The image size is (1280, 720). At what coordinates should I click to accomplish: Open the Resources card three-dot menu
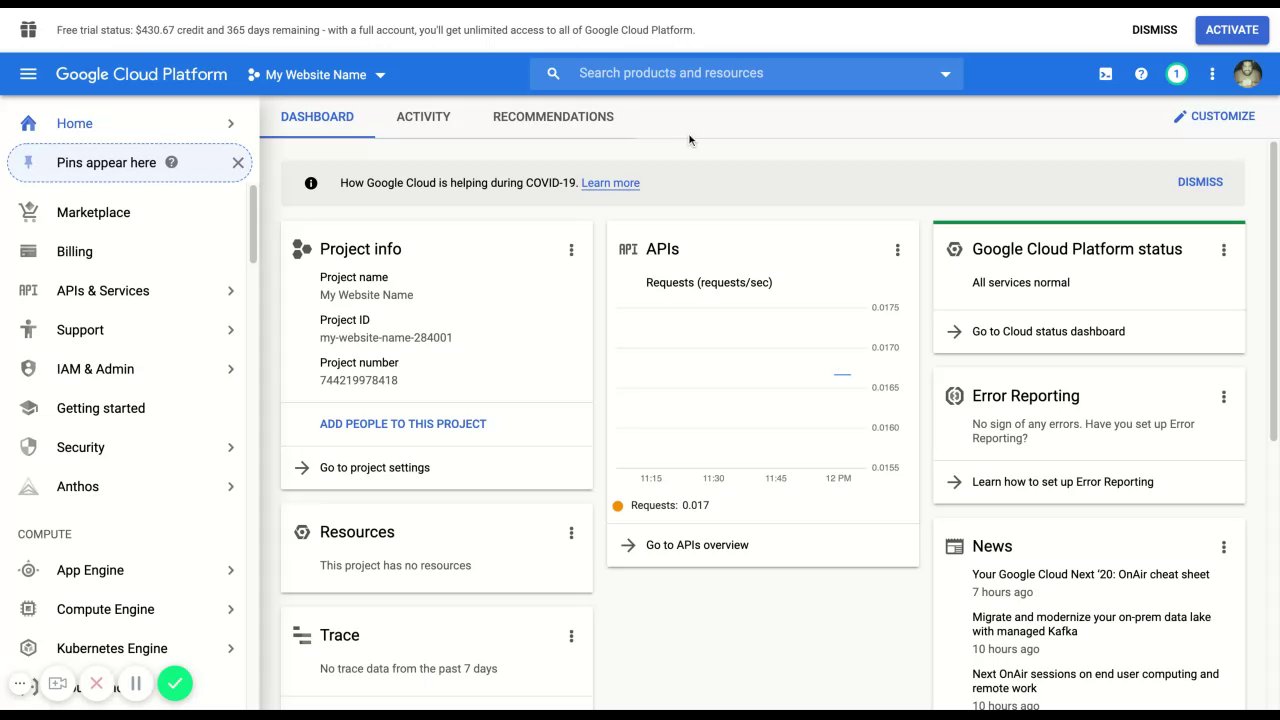571,533
